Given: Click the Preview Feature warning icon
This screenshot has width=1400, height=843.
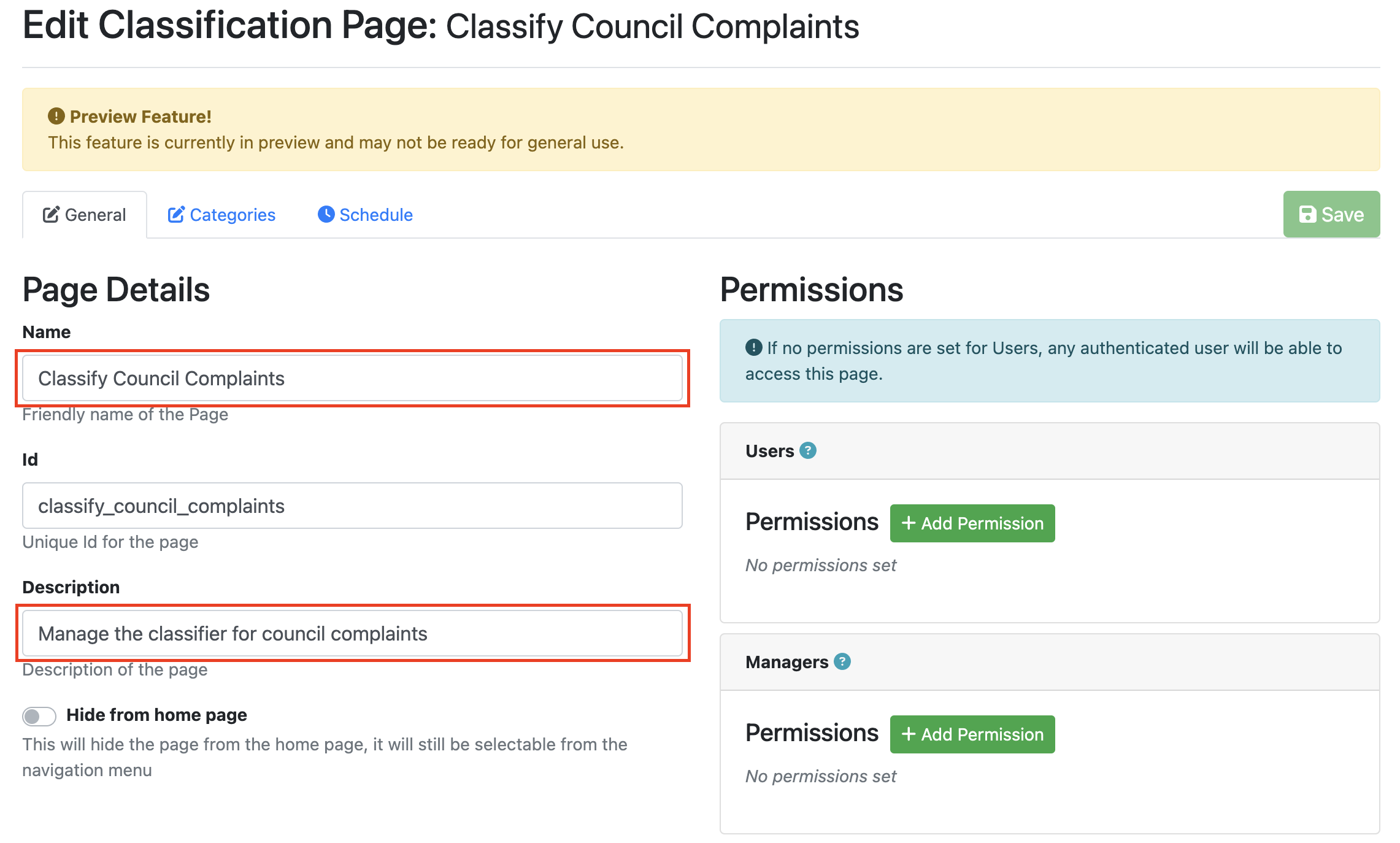Looking at the screenshot, I should point(56,116).
